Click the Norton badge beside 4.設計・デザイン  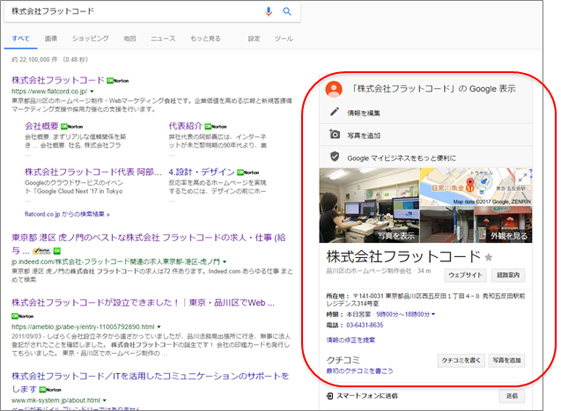coord(248,172)
